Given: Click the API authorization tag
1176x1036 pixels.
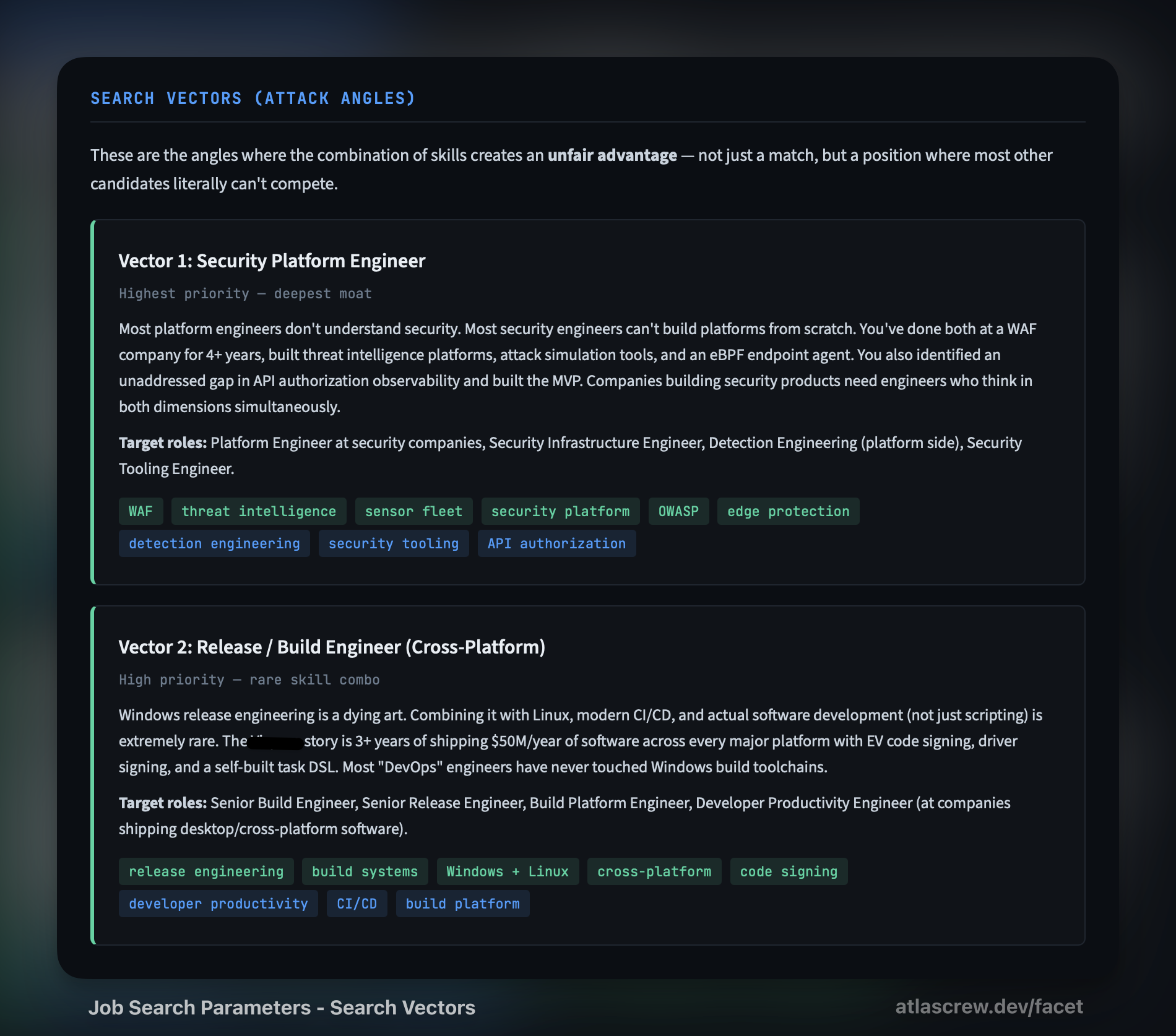Looking at the screenshot, I should 556,543.
